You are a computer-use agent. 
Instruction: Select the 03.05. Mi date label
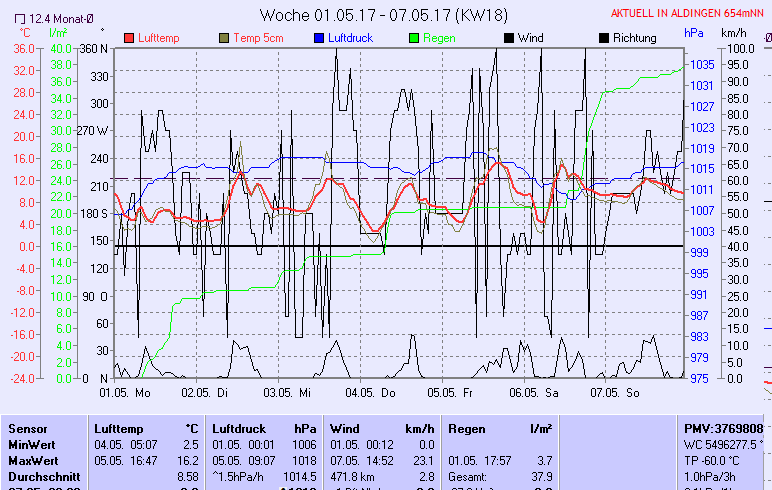289,393
